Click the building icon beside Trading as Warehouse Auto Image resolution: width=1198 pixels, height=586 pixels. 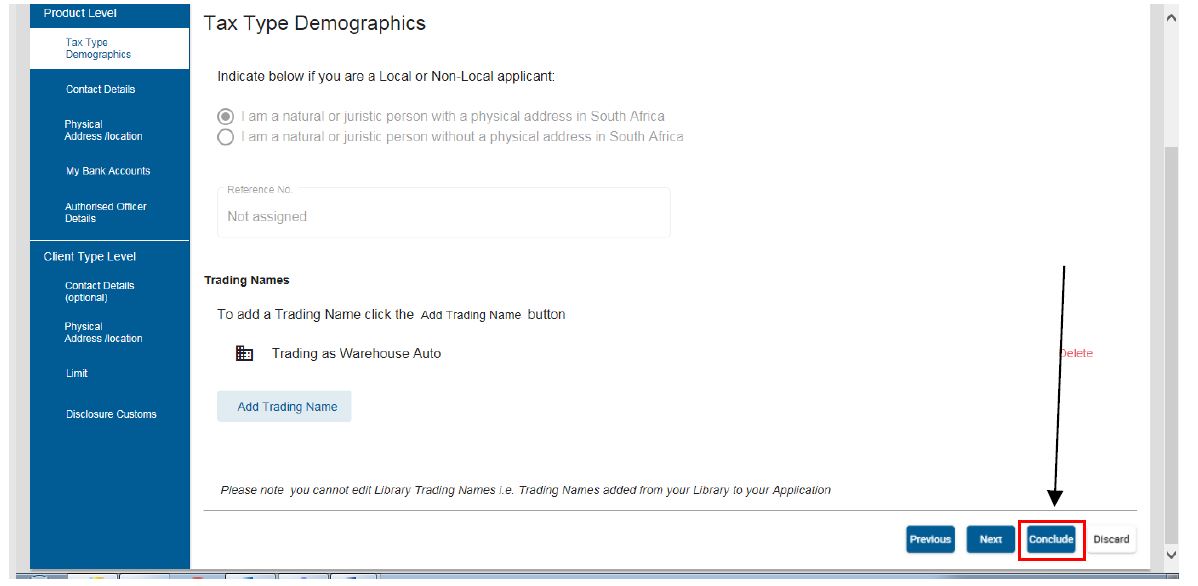(x=244, y=353)
